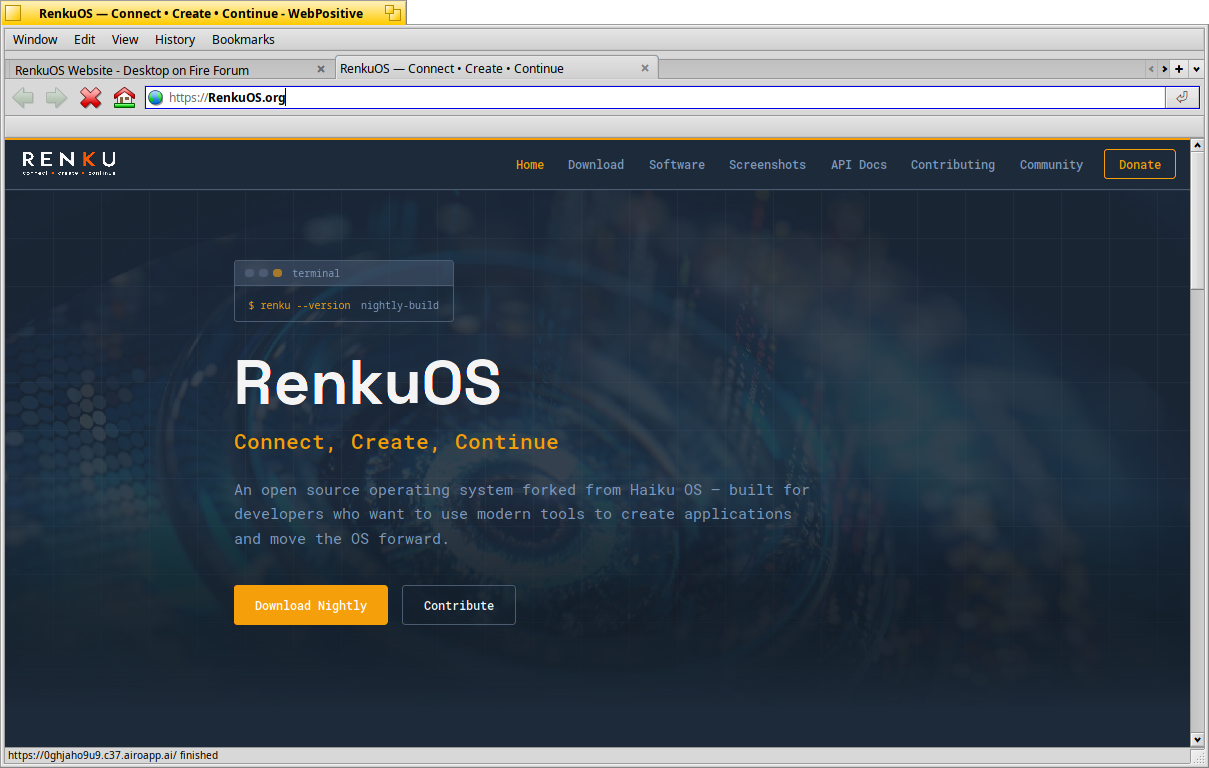This screenshot has height=768, width=1209.
Task: Go forward with the right arrow button
Action: (x=56, y=98)
